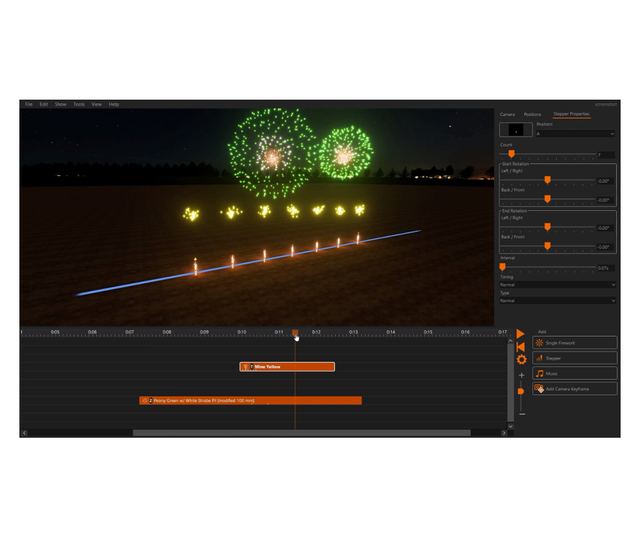Open the Help menu
Image resolution: width=640 pixels, height=538 pixels.
[x=114, y=104]
